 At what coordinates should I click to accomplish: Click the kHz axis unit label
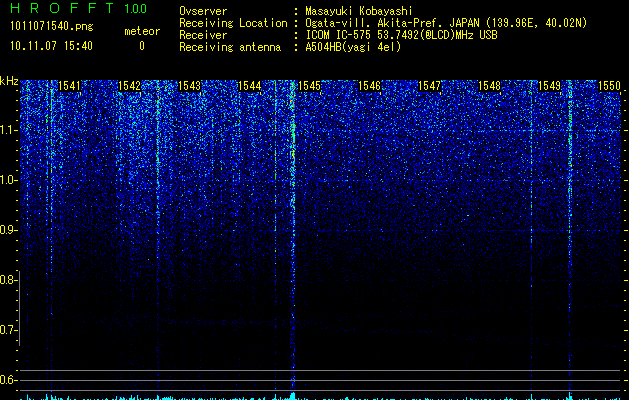point(9,81)
